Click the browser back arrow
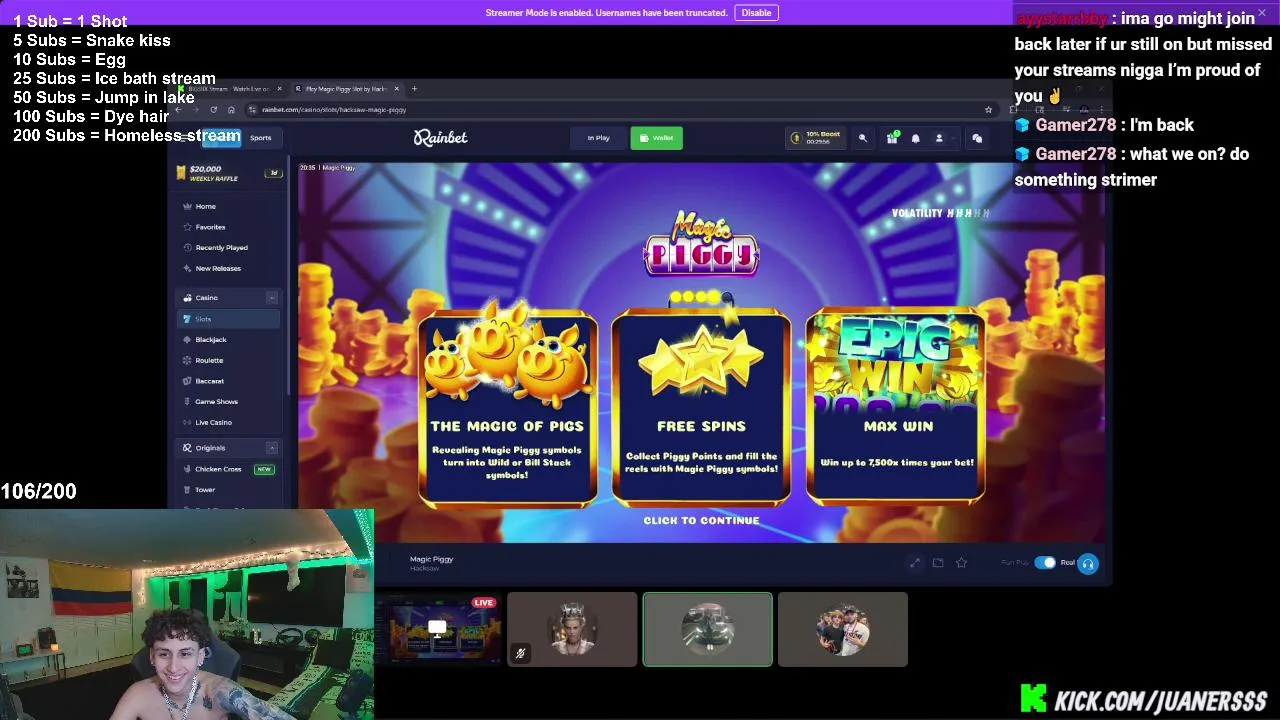 (180, 110)
